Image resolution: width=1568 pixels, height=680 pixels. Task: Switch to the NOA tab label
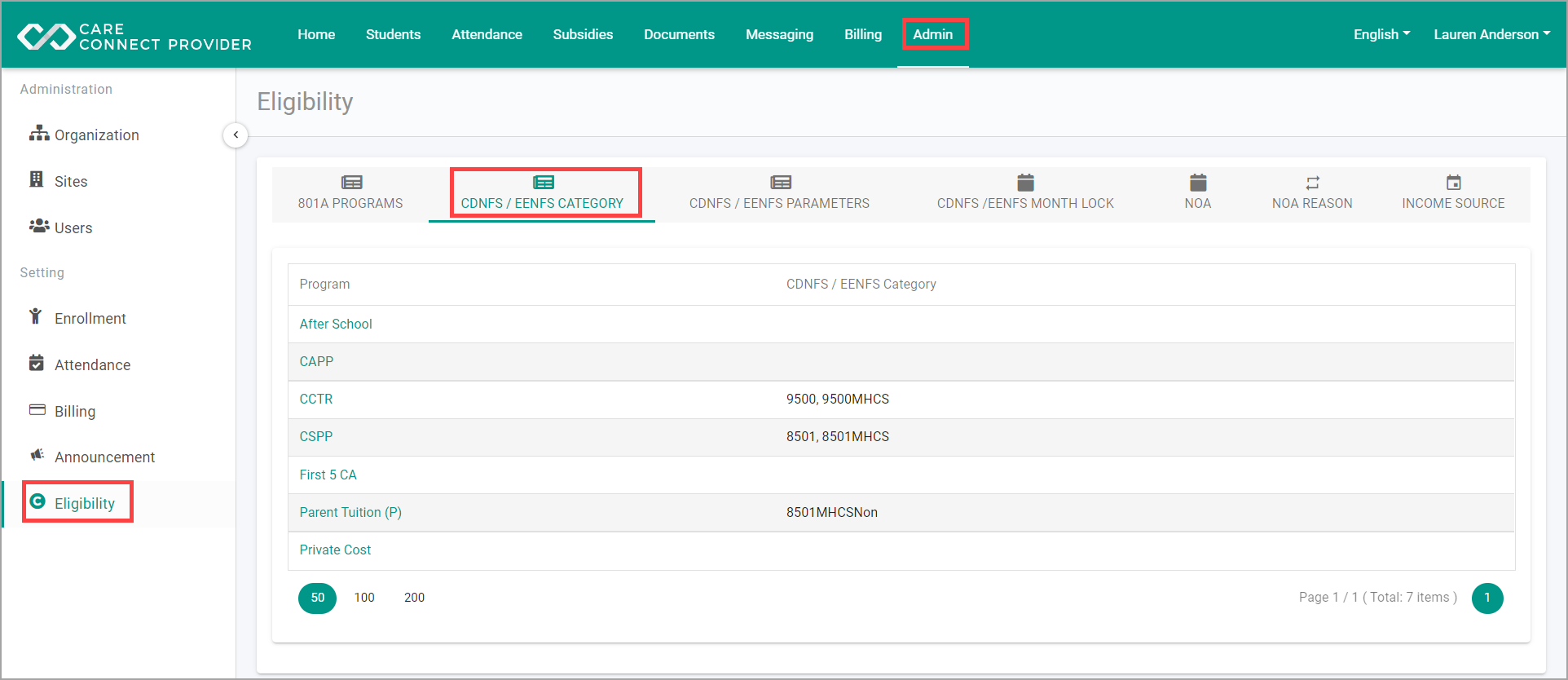pos(1198,203)
